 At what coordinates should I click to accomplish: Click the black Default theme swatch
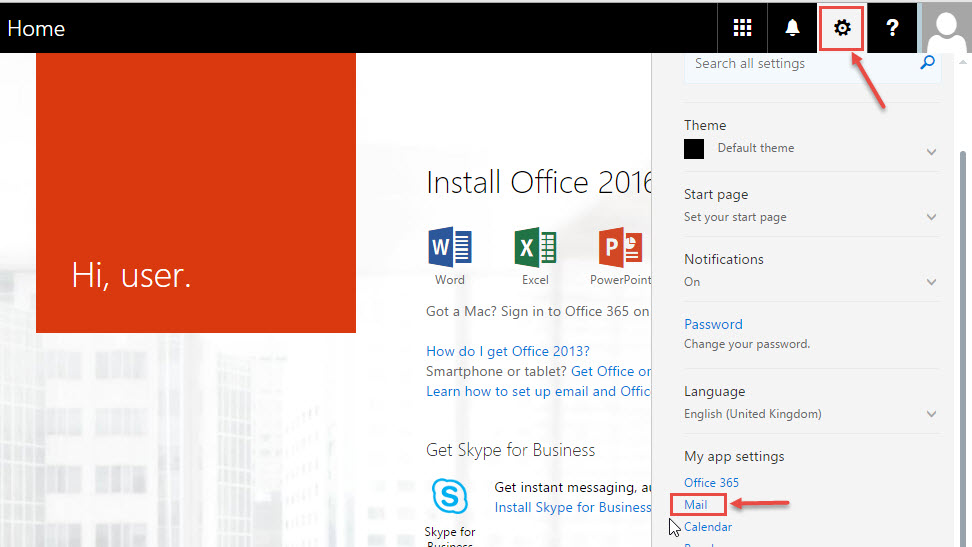tap(694, 149)
